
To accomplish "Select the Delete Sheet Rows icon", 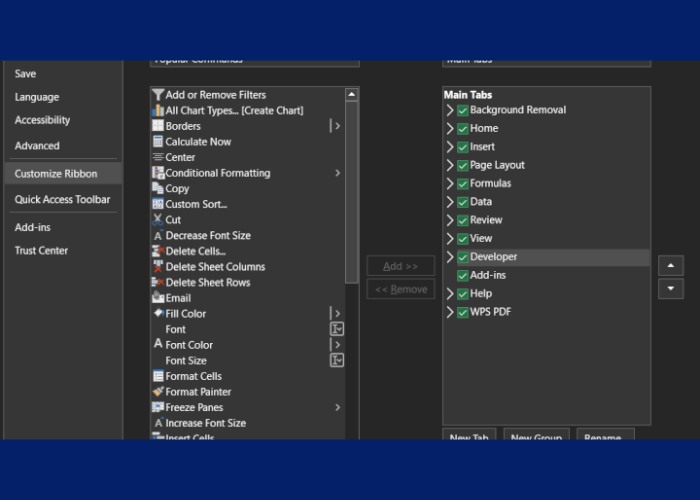I will click(x=158, y=282).
